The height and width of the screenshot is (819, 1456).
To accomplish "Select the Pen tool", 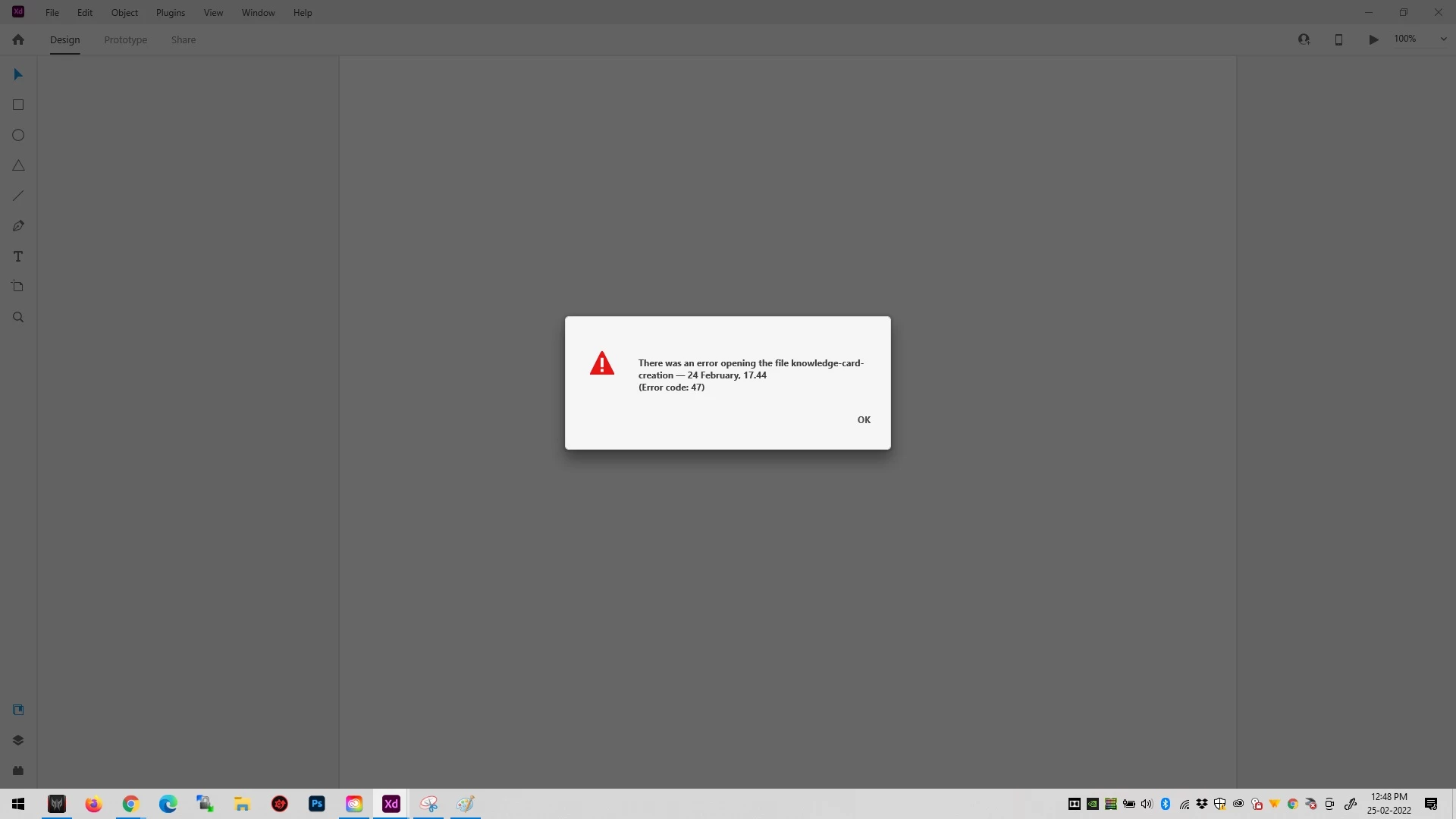I will (x=18, y=226).
